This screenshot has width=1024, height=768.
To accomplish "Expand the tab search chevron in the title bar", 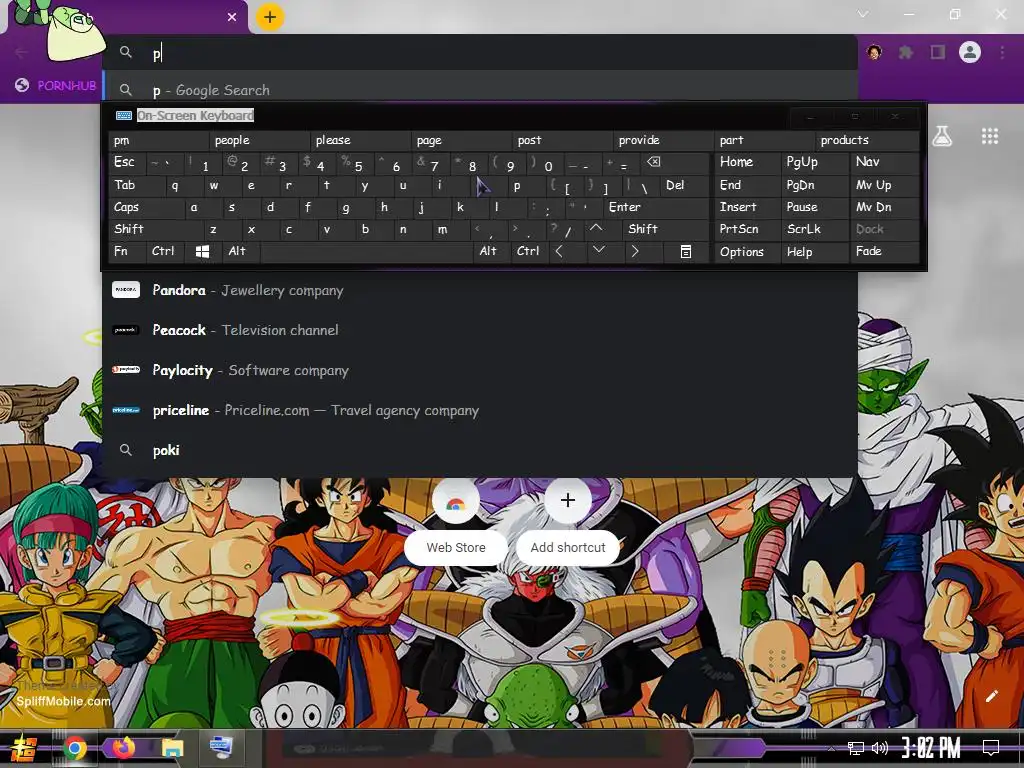I will (x=863, y=14).
